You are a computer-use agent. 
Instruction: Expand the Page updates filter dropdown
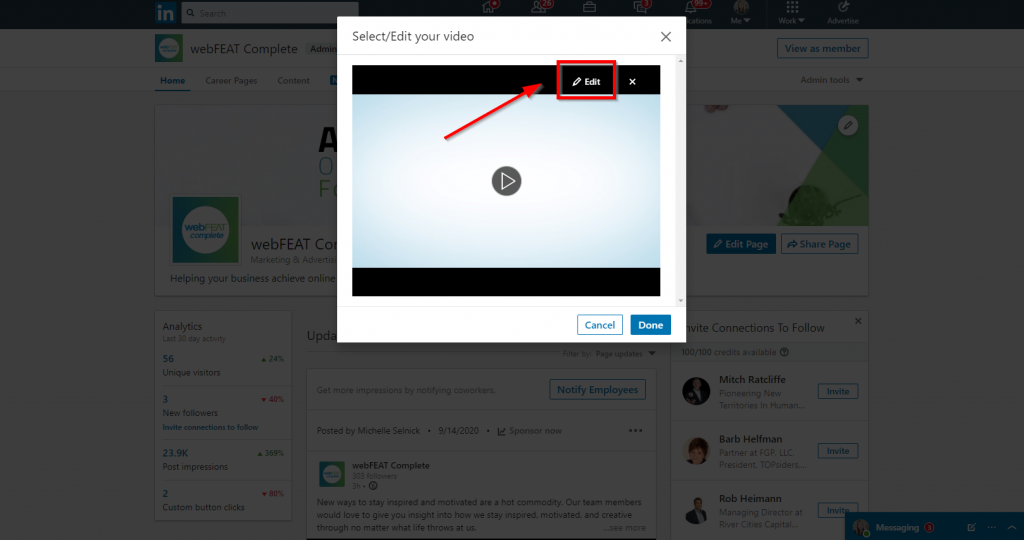[625, 353]
